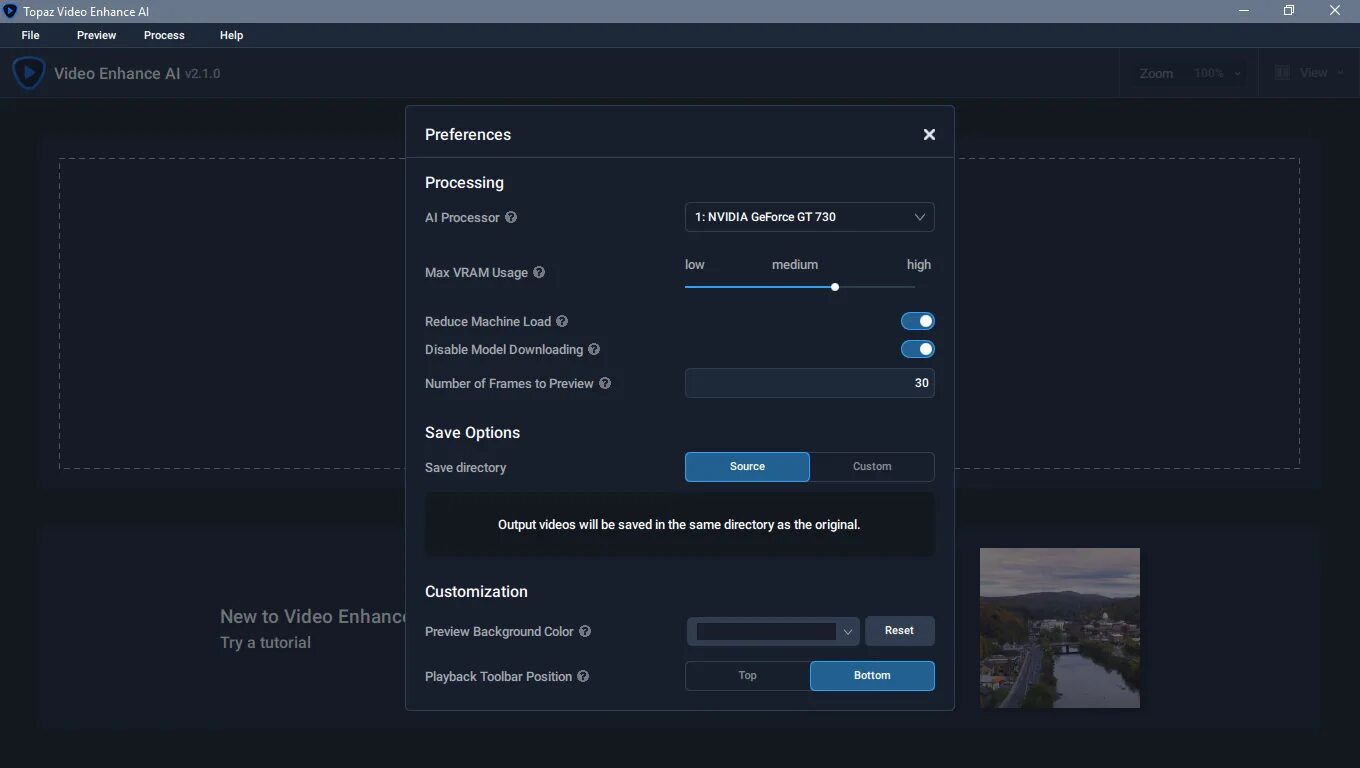The height and width of the screenshot is (768, 1360).
Task: Reset the preview background color
Action: click(x=899, y=631)
